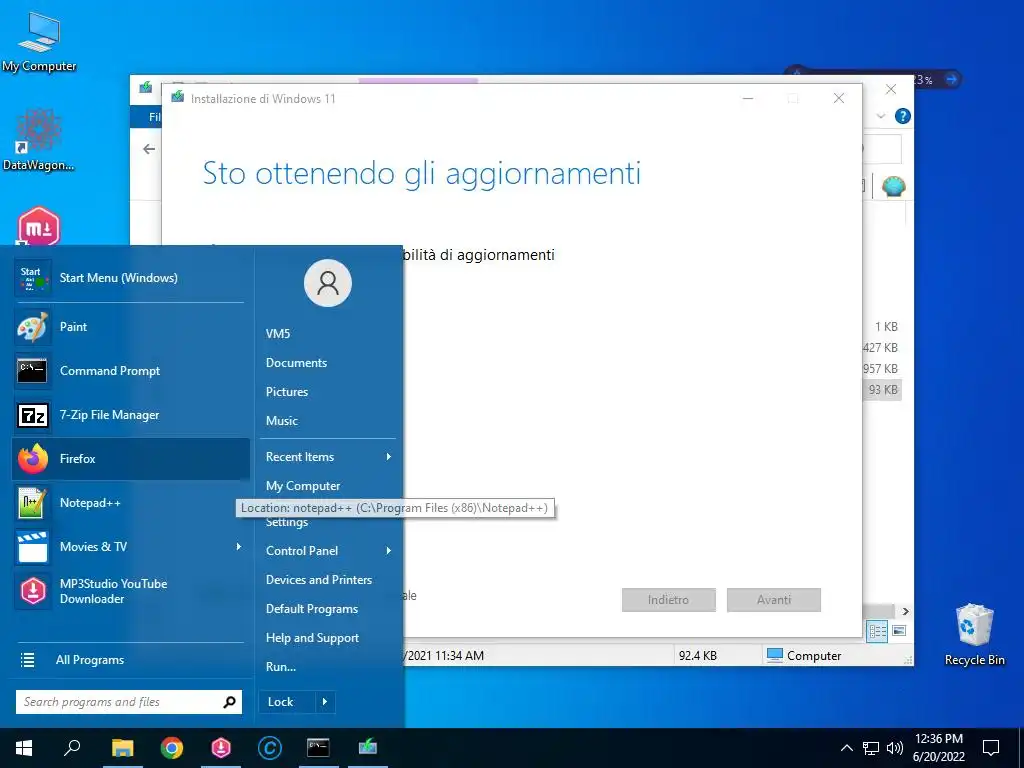Switch to large icons view in Explorer status bar
Screen dimensions: 1024x768
899,631
